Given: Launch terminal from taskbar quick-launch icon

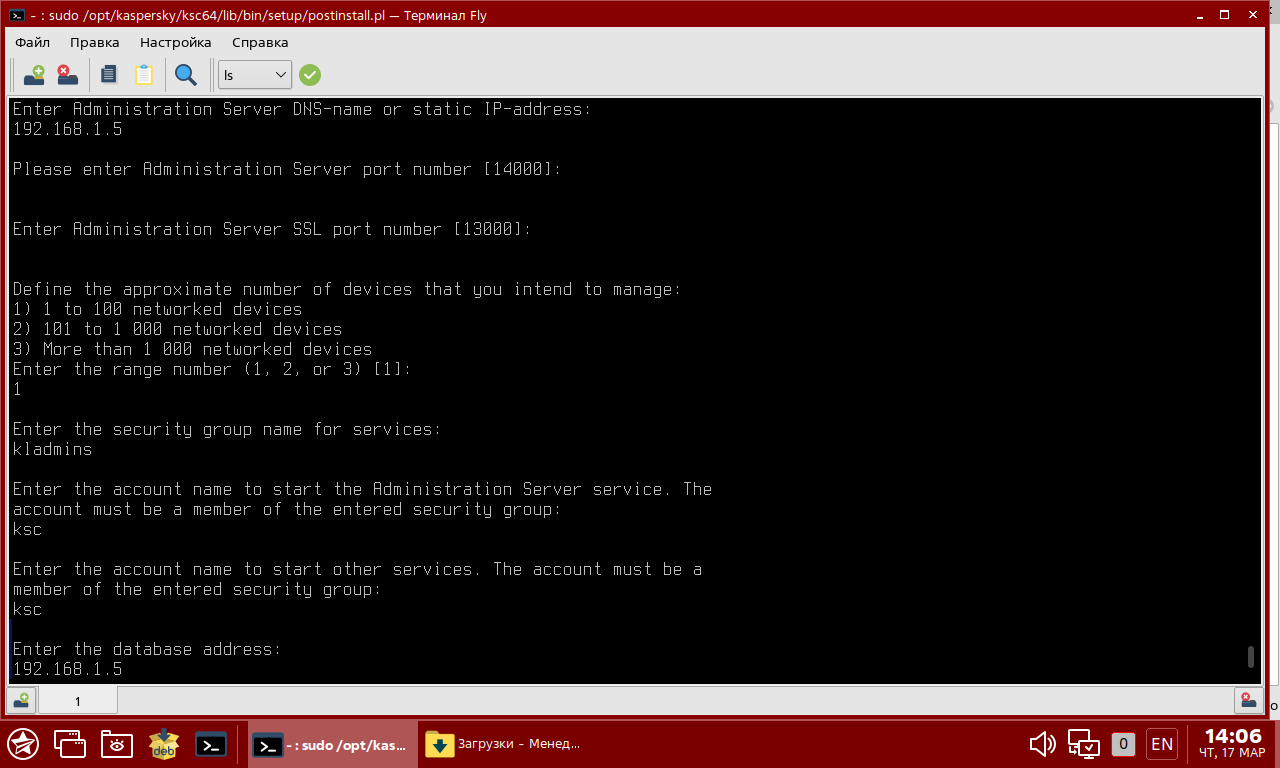Looking at the screenshot, I should pos(211,744).
